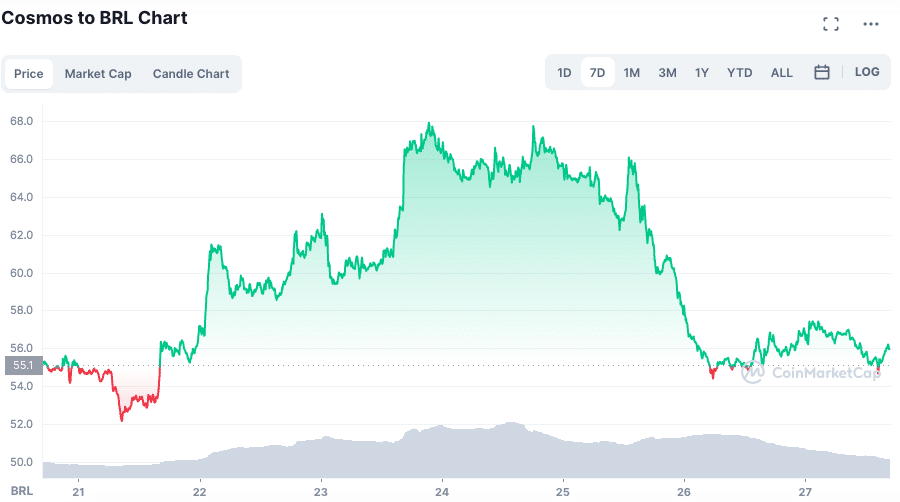Open the calendar date range picker
This screenshot has height=502, width=900.
[822, 72]
